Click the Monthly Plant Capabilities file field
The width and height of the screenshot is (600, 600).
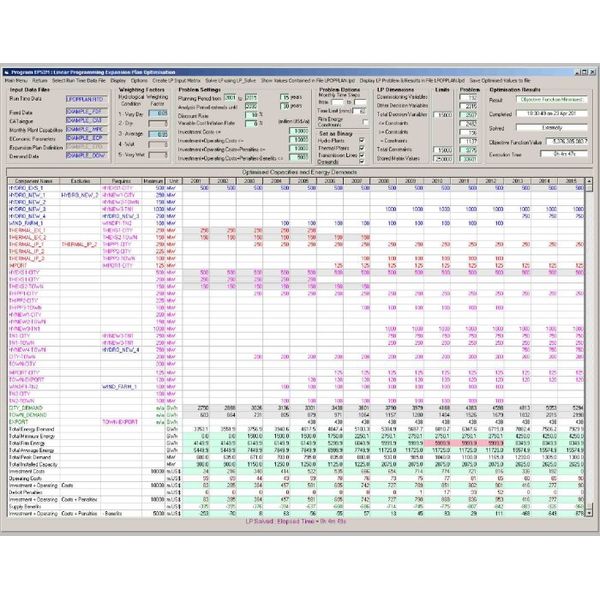87,129
